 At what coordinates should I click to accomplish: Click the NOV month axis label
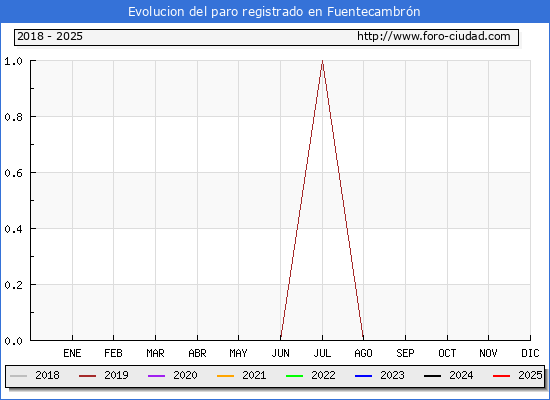[488, 353]
